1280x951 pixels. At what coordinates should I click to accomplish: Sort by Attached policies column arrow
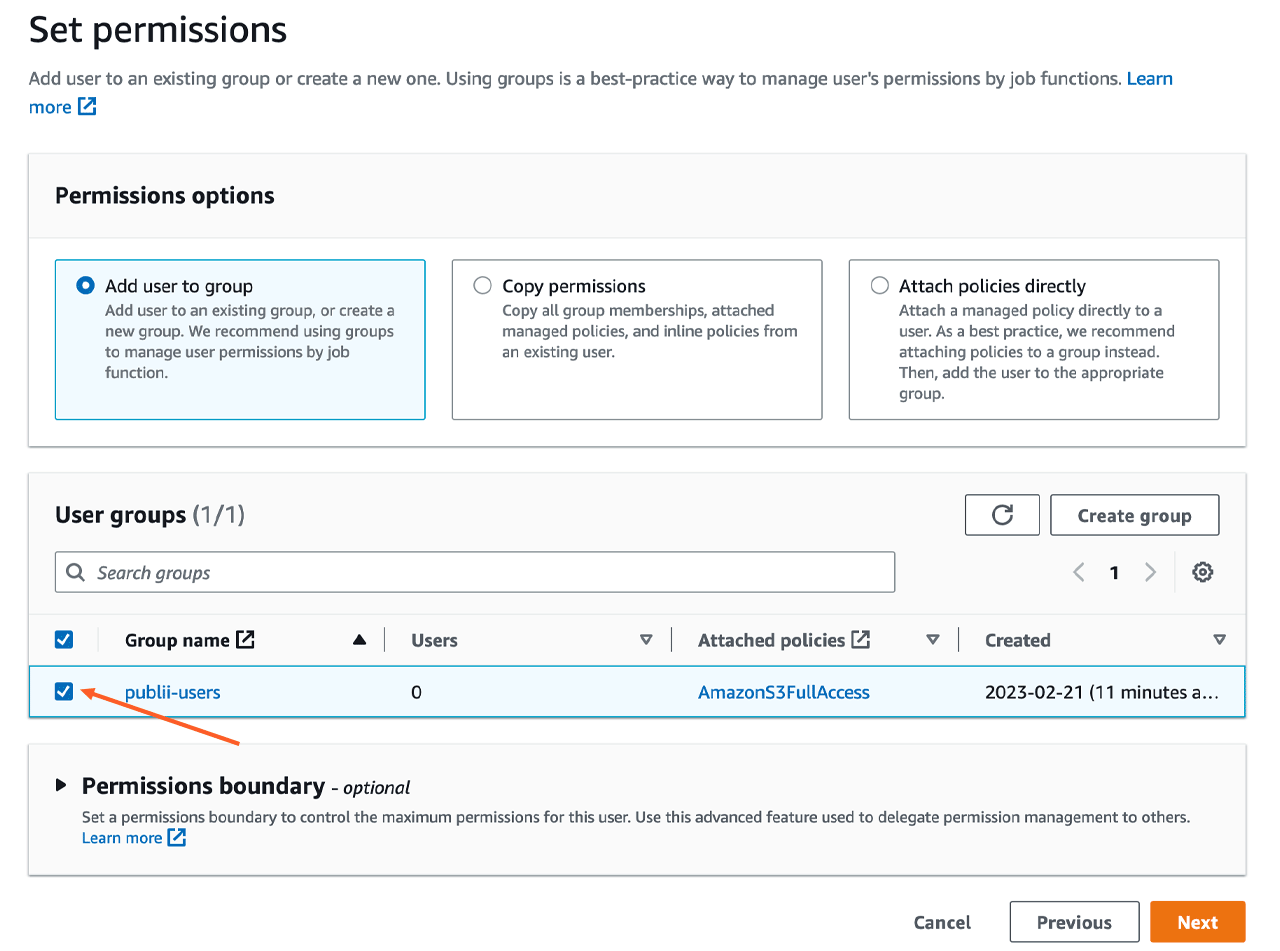933,640
